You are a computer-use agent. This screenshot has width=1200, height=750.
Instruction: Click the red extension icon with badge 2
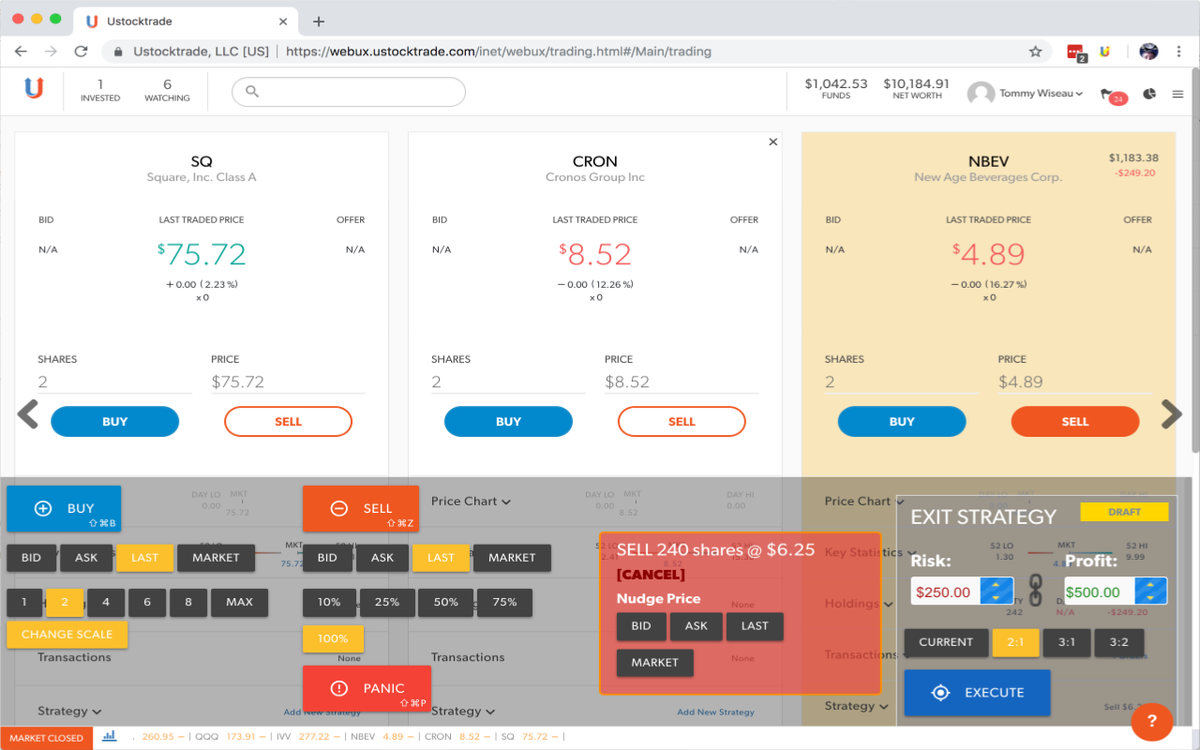coord(1076,52)
